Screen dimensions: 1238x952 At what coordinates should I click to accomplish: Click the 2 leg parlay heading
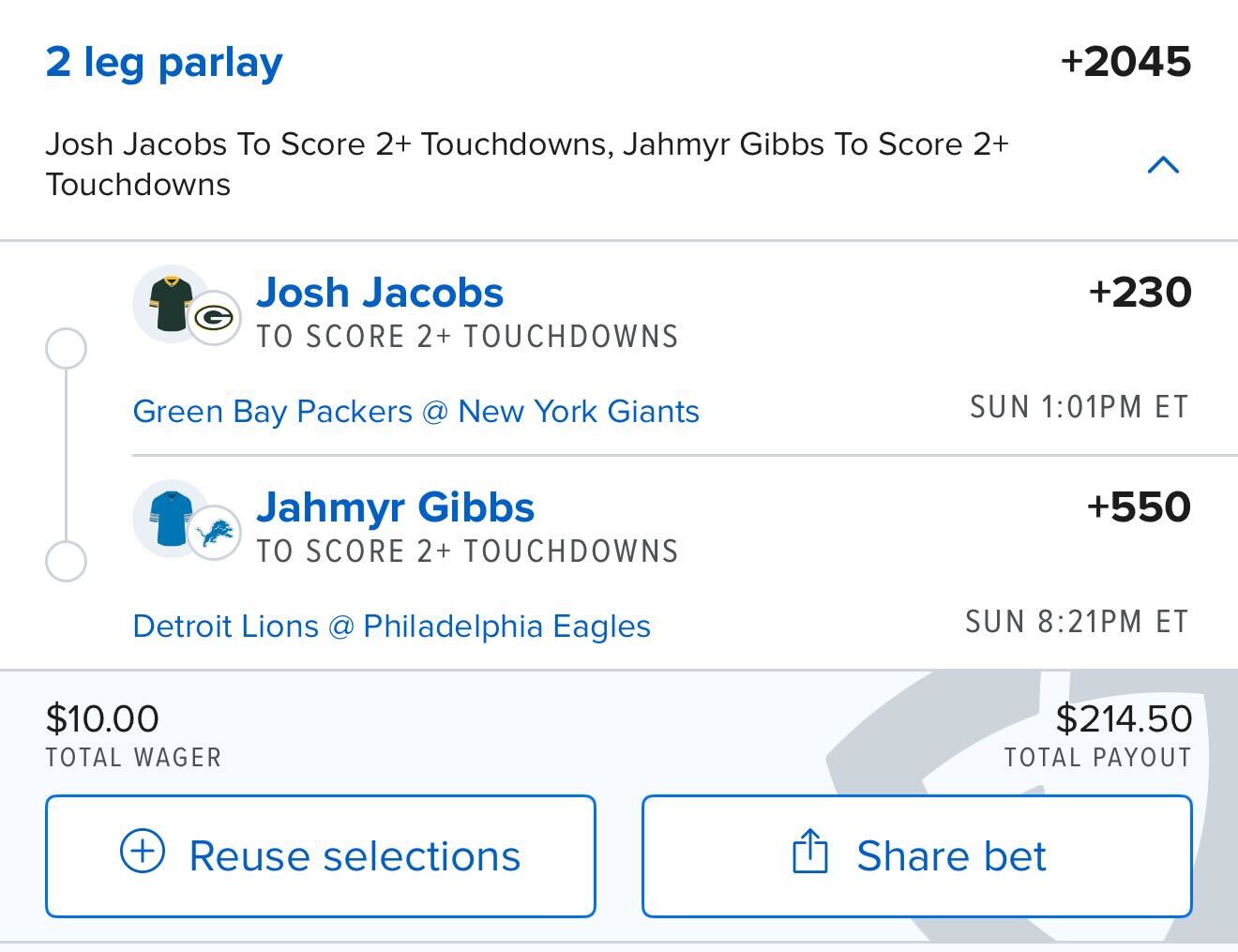coord(164,62)
